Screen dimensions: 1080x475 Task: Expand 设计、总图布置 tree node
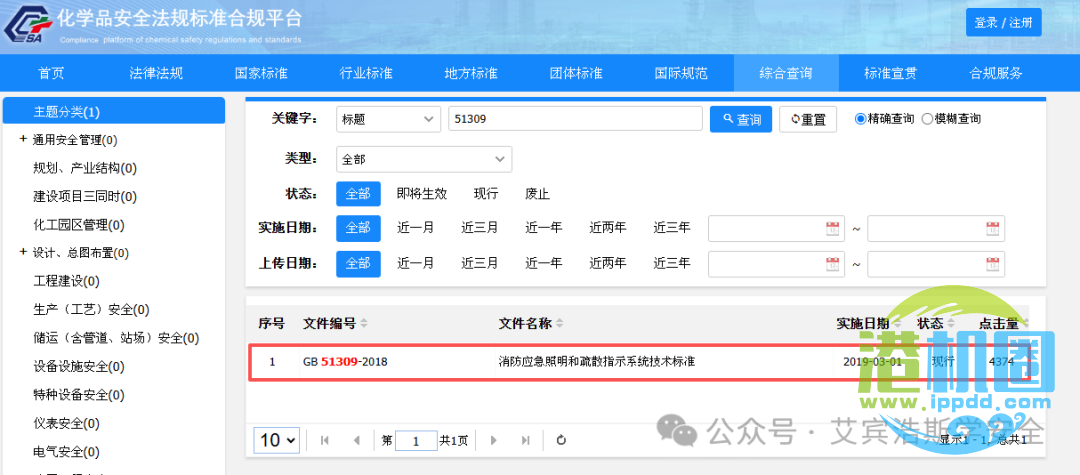pyautogui.click(x=23, y=253)
